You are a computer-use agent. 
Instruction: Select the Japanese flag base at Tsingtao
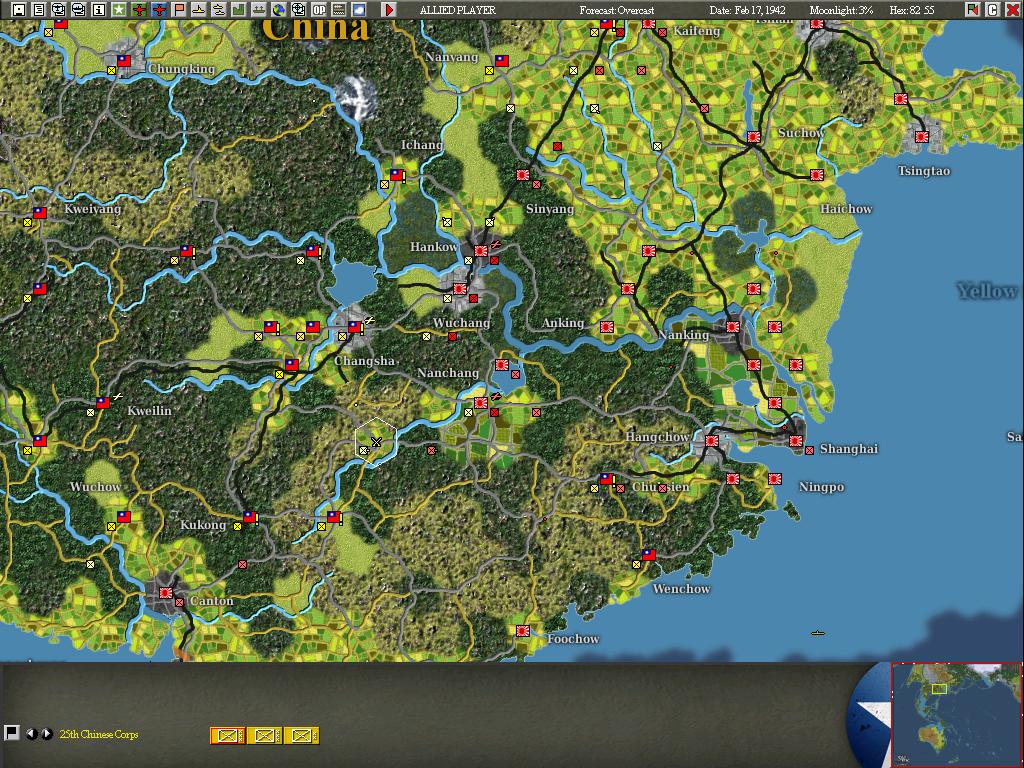point(921,137)
